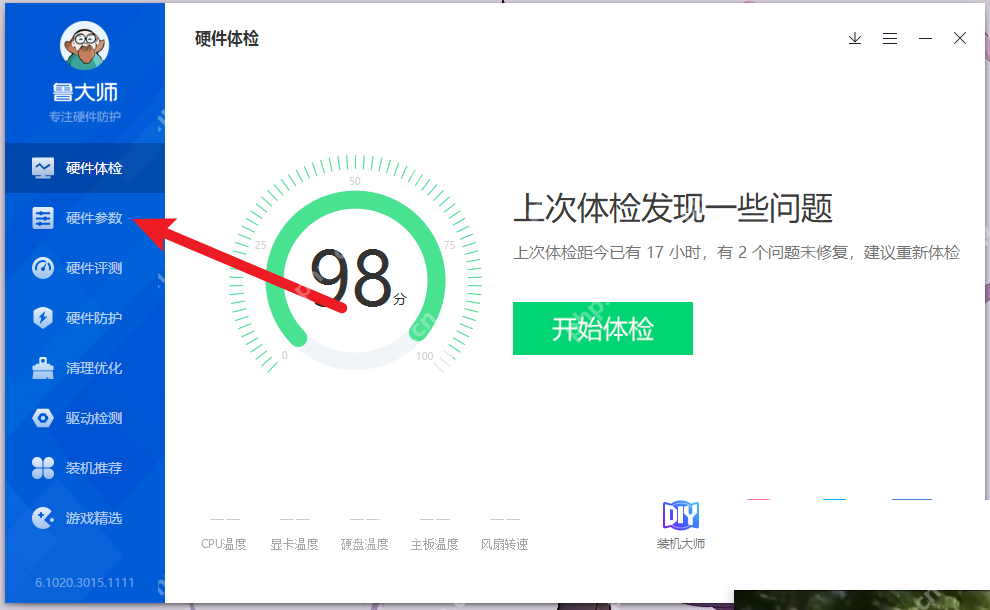
Task: Click the 硬件评测 gauge icon
Action: pos(43,268)
